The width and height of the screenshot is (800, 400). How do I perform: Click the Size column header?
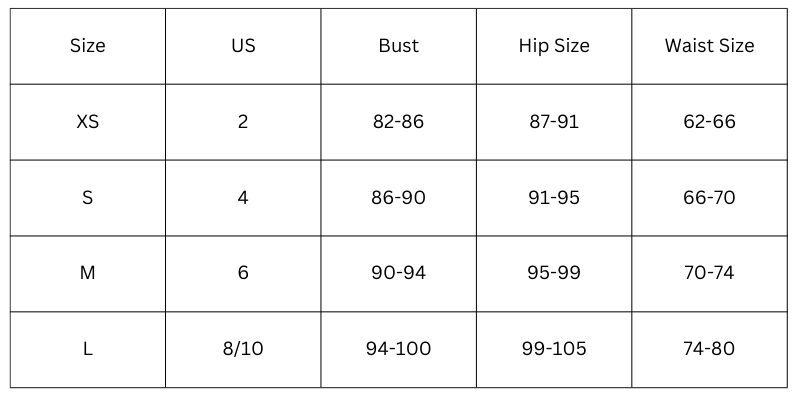[88, 46]
